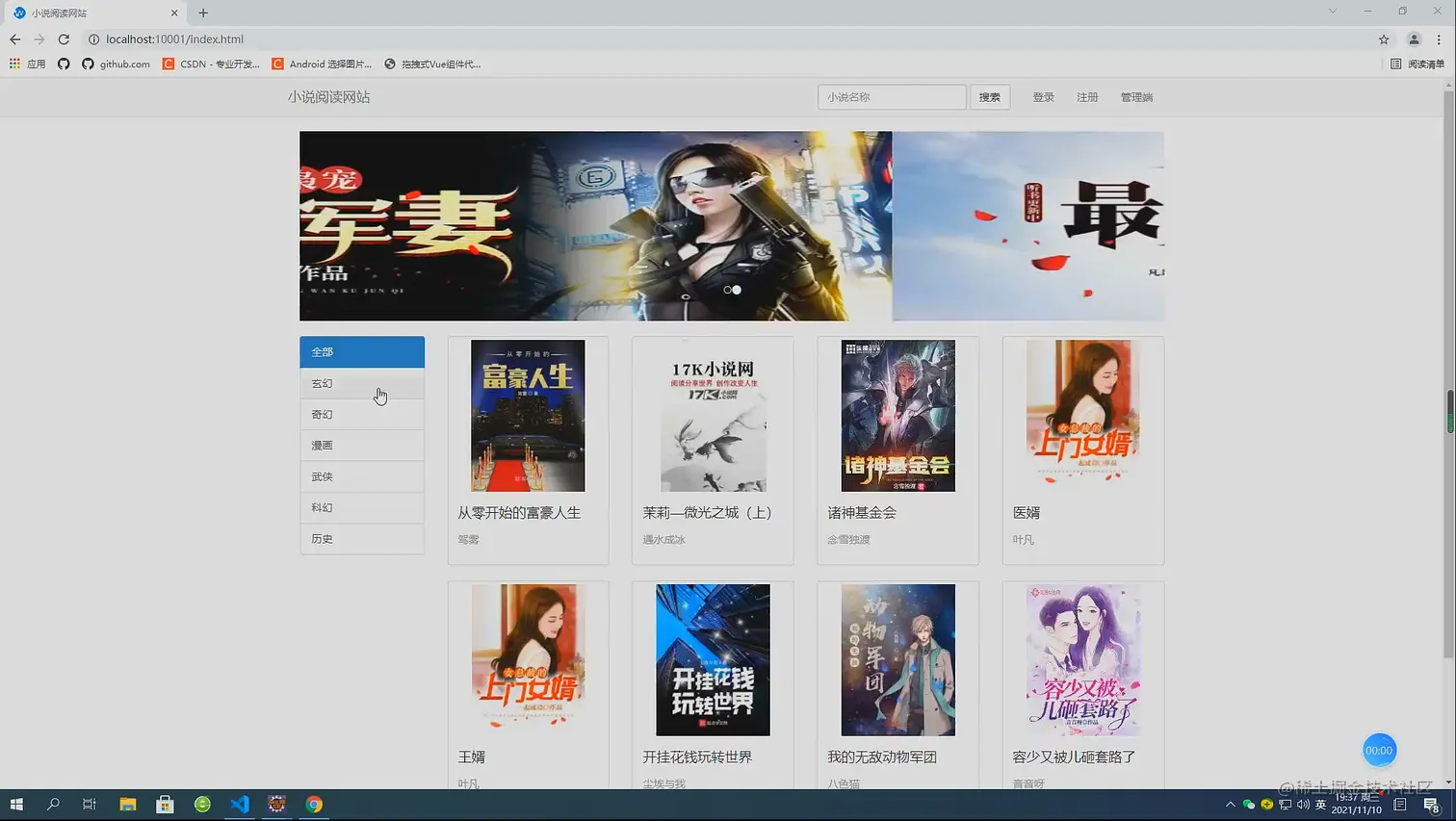Open the site information icon beside localhost URL
This screenshot has width=1456, height=821.
(x=93, y=39)
